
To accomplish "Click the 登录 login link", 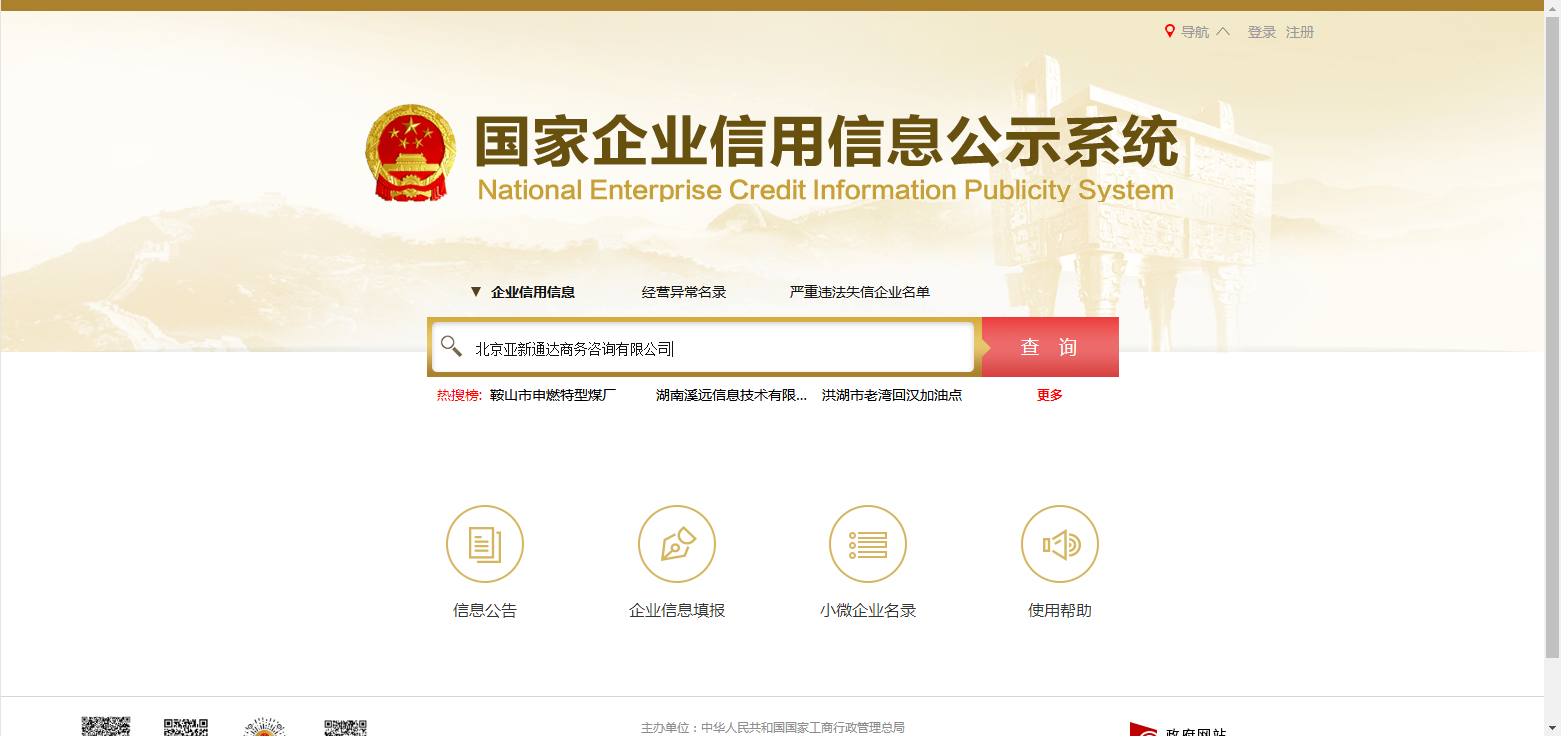I will 1262,32.
